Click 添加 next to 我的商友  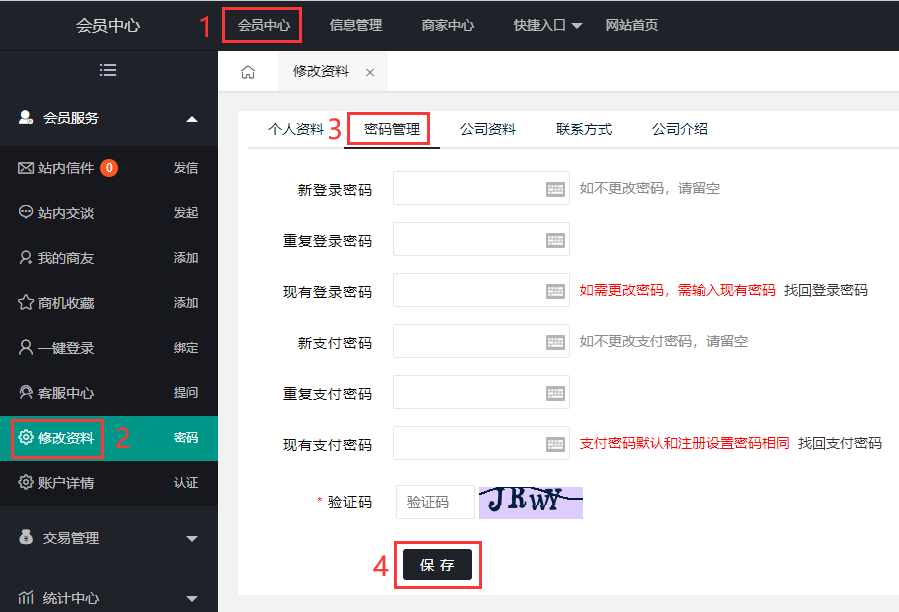[x=186, y=258]
